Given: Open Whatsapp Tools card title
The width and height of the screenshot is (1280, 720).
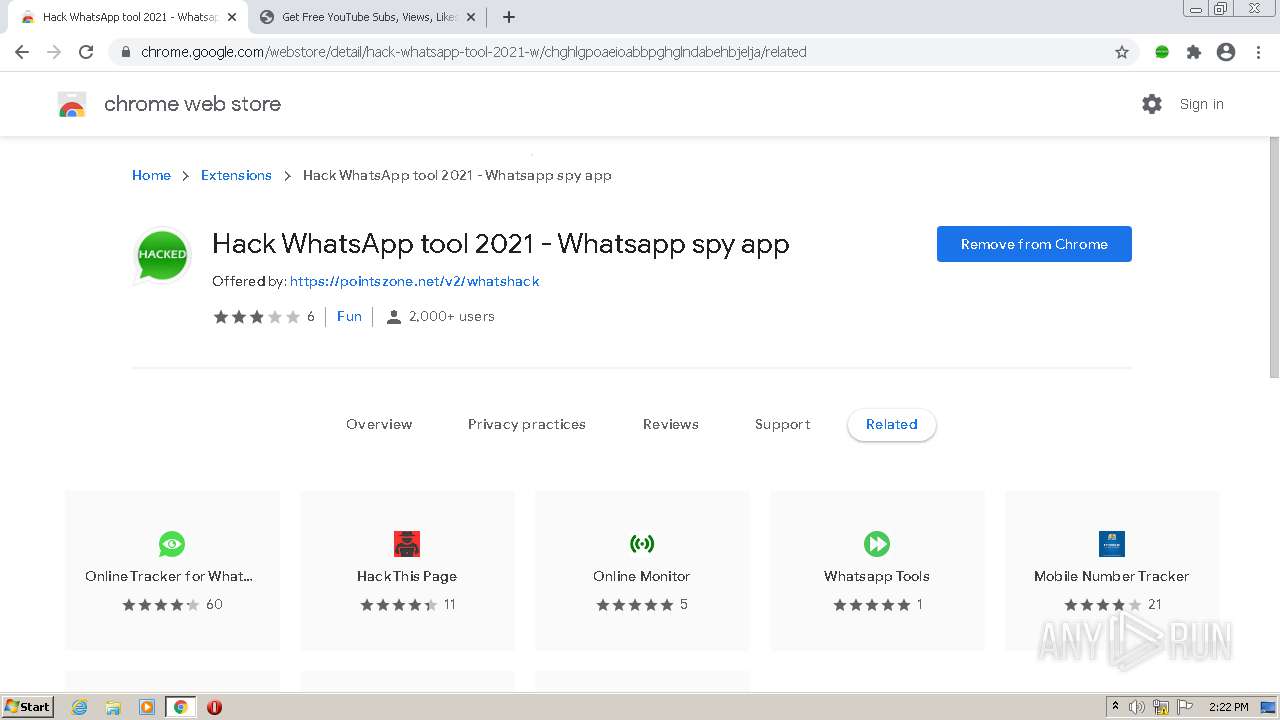Looking at the screenshot, I should (877, 576).
